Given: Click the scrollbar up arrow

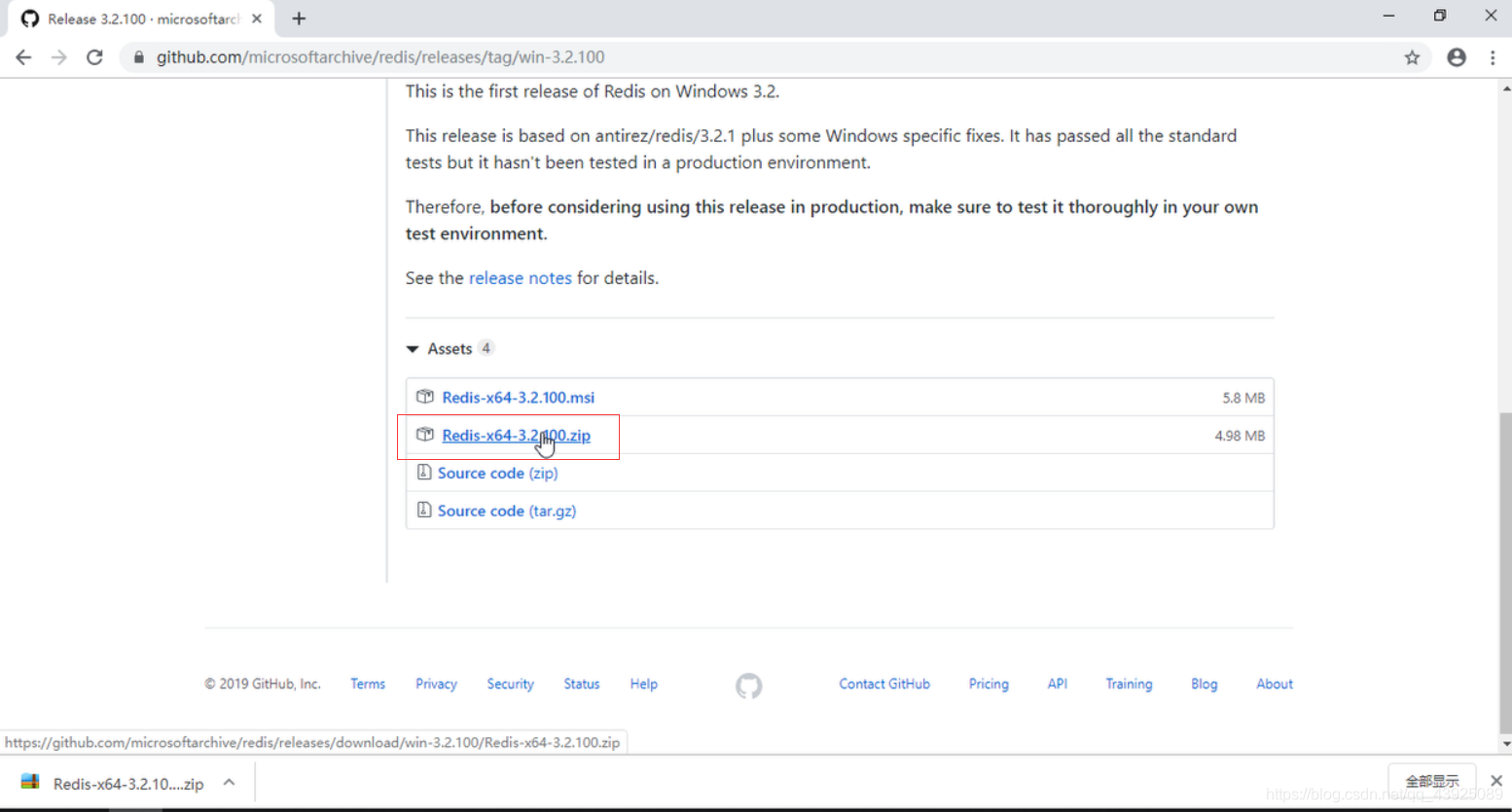Looking at the screenshot, I should pyautogui.click(x=1506, y=88).
